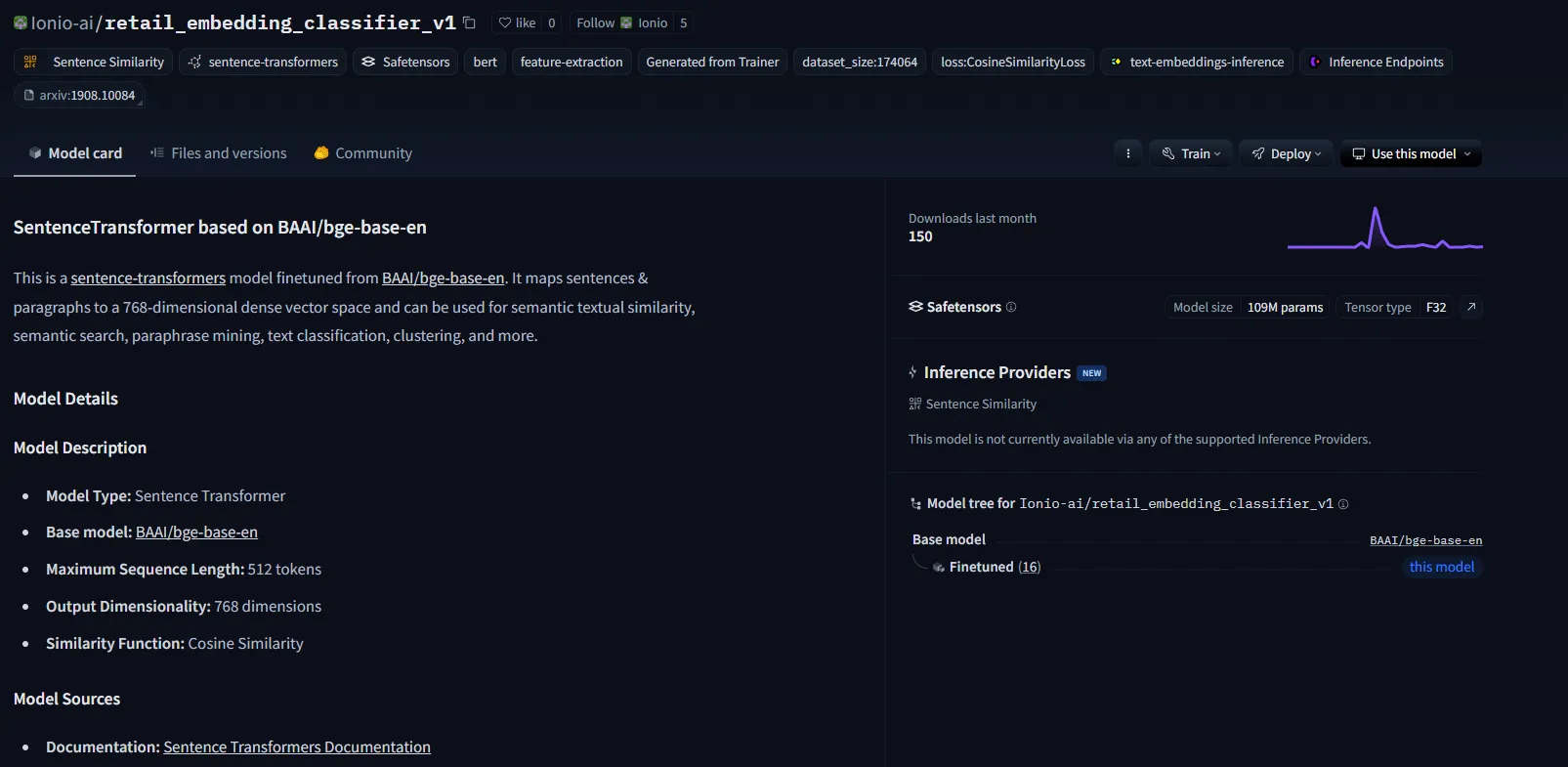Viewport: 1568px width, 767px height.
Task: Click the downloads last month chart
Action: (x=1385, y=228)
